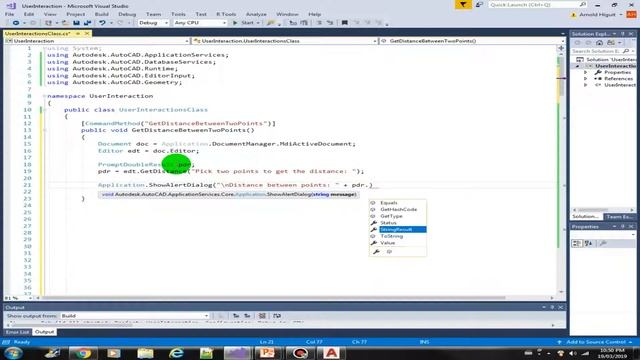Click Toggle Word Wrap icon in Output
Screen dimensions: 640x360
pyautogui.click(x=277, y=316)
